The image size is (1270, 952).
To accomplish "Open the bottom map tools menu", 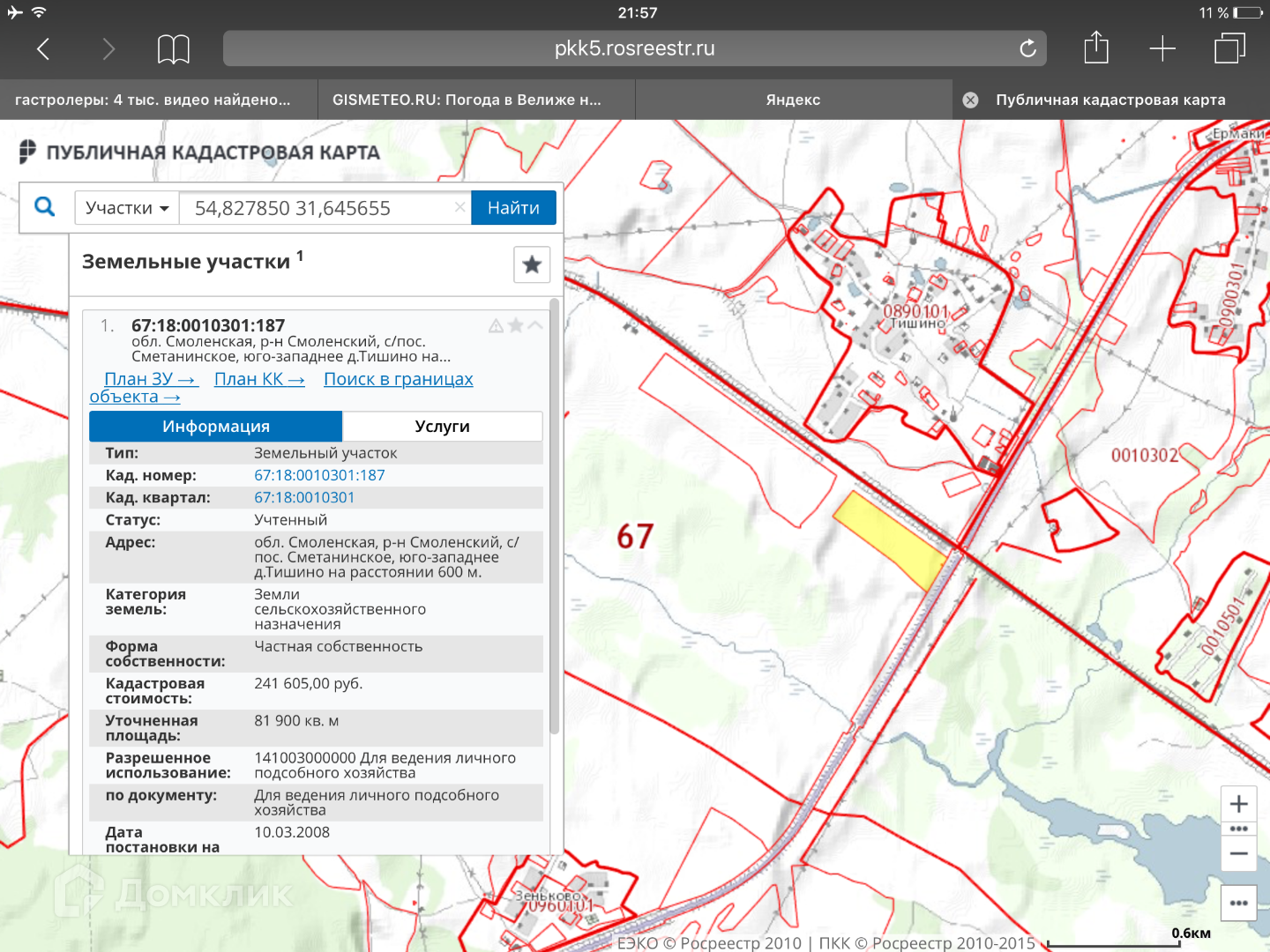I will pos(1238,904).
